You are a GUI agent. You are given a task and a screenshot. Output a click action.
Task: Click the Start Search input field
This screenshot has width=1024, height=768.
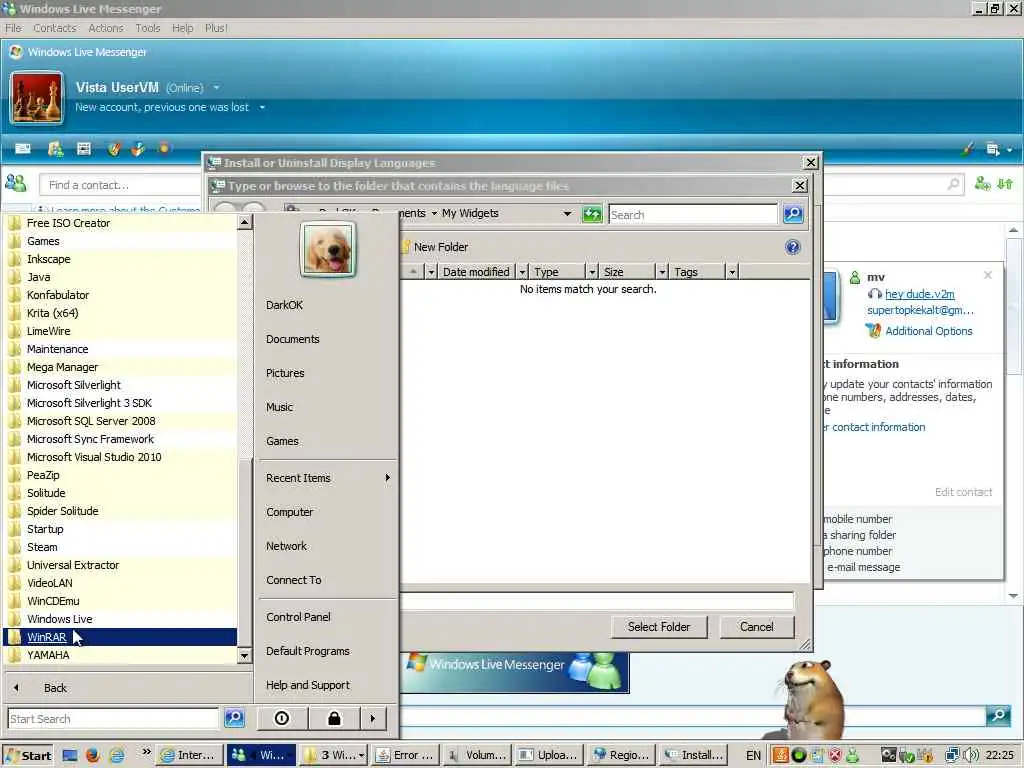(113, 718)
